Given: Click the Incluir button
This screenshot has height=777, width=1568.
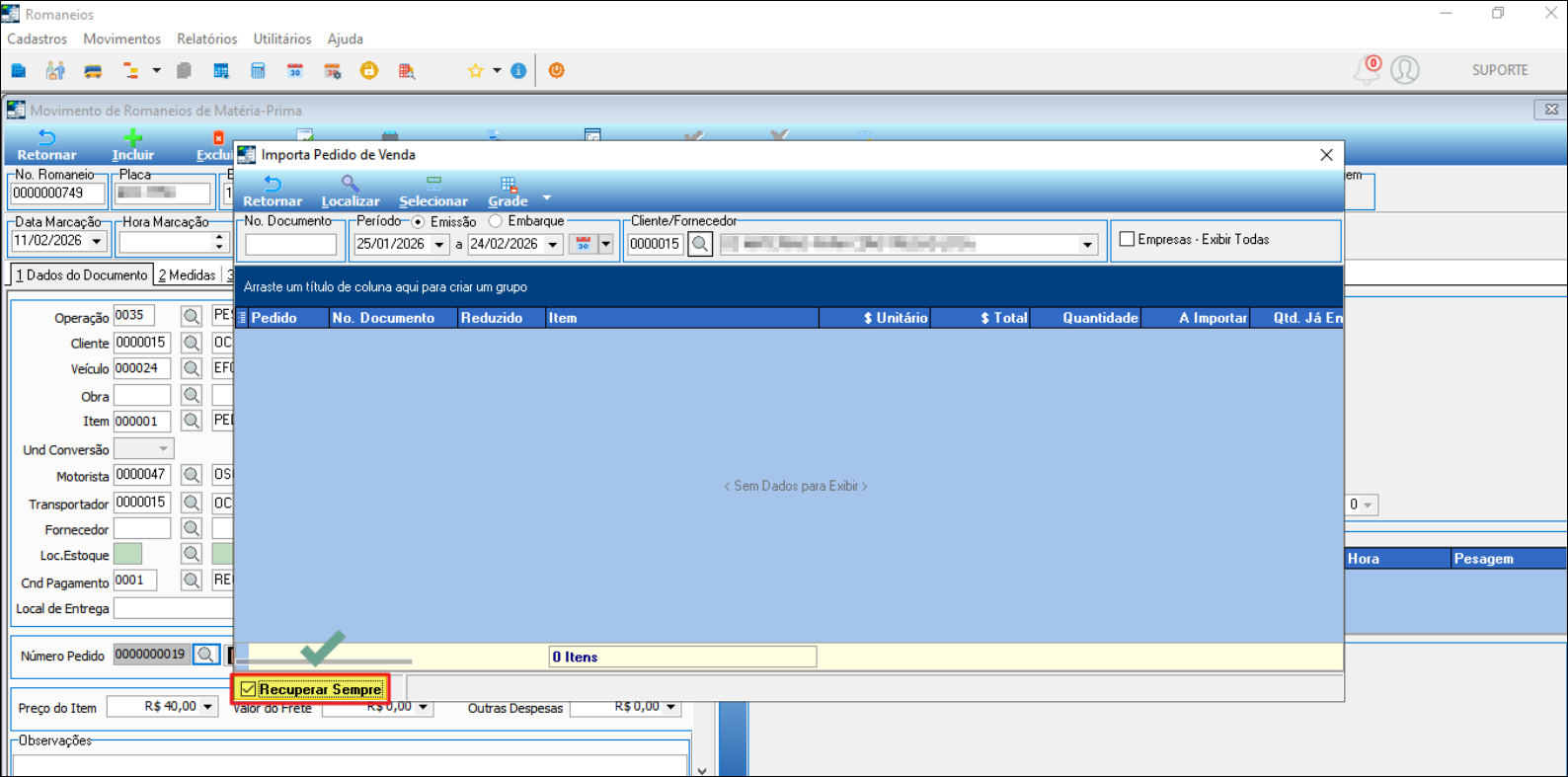Looking at the screenshot, I should [x=133, y=146].
